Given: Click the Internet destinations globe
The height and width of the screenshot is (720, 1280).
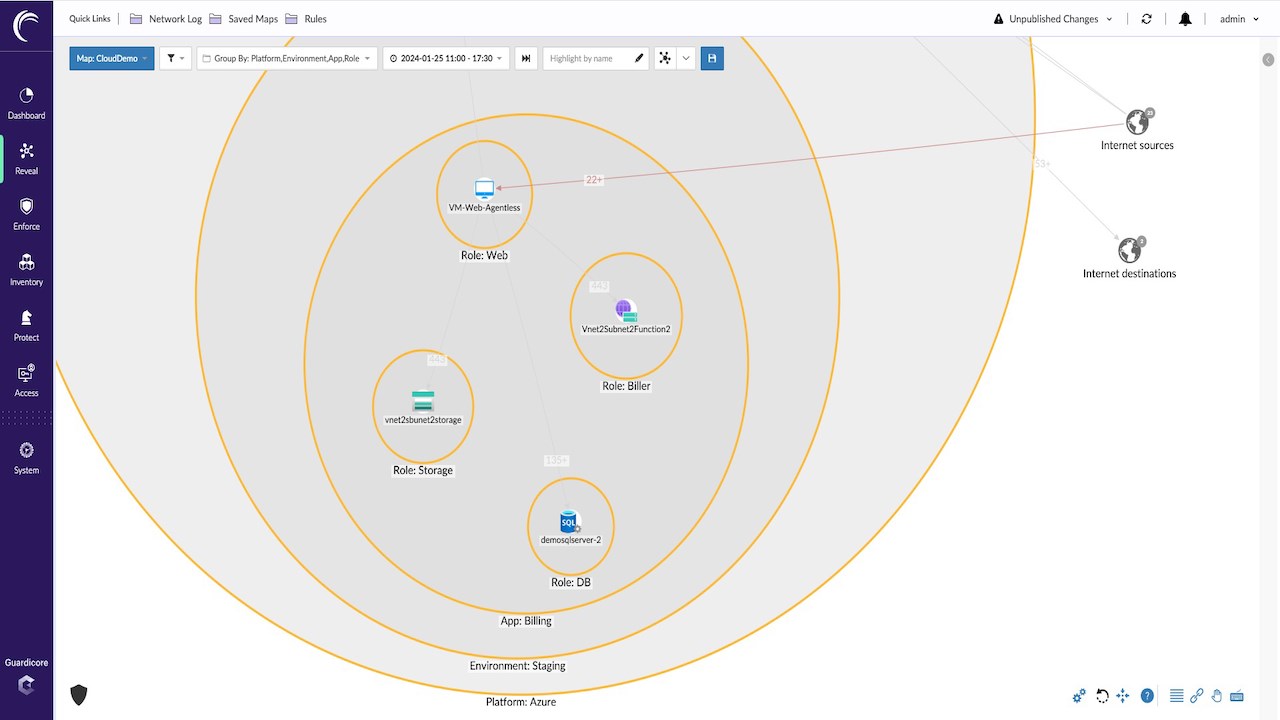Looking at the screenshot, I should click(x=1129, y=249).
